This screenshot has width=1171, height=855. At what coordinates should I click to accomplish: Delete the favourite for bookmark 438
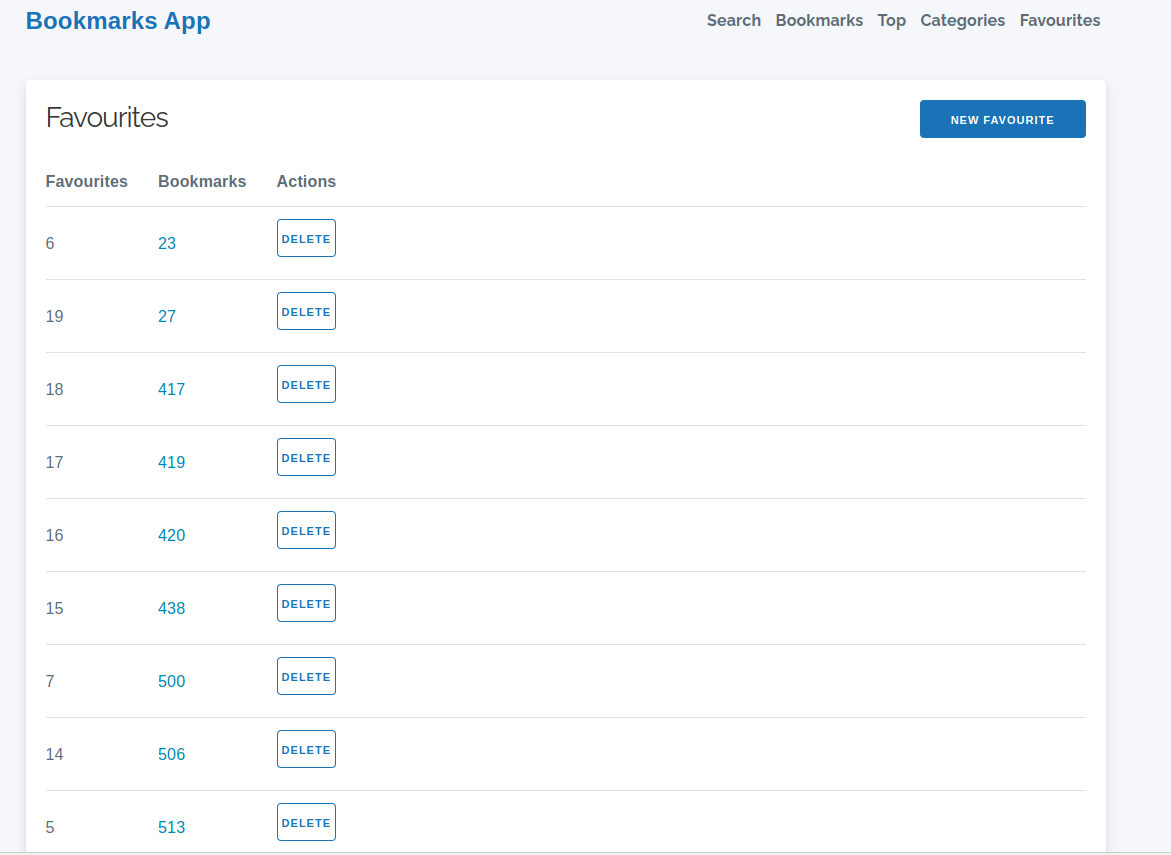(306, 603)
